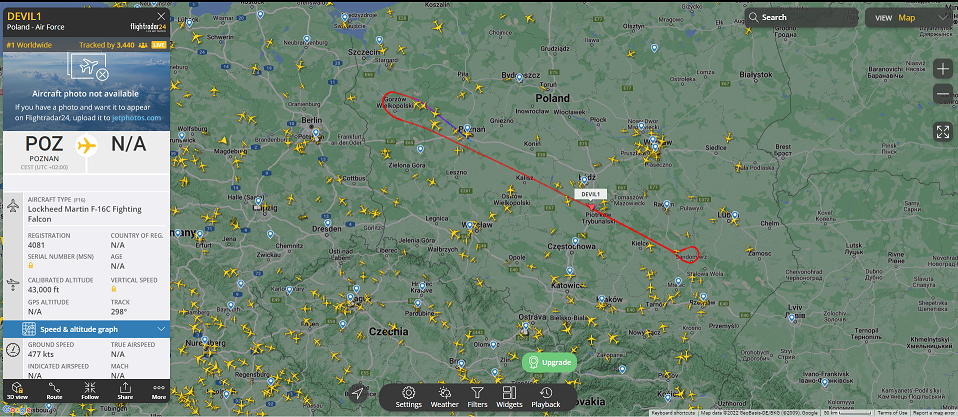Open the 3D view of DEVIL1

(x=17, y=391)
